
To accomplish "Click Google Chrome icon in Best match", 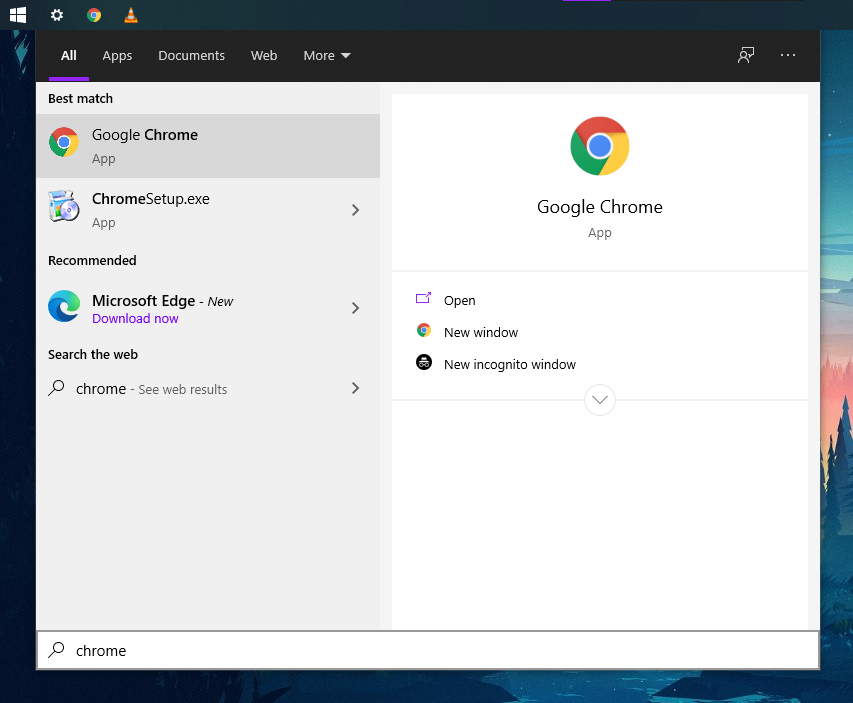I will (64, 143).
